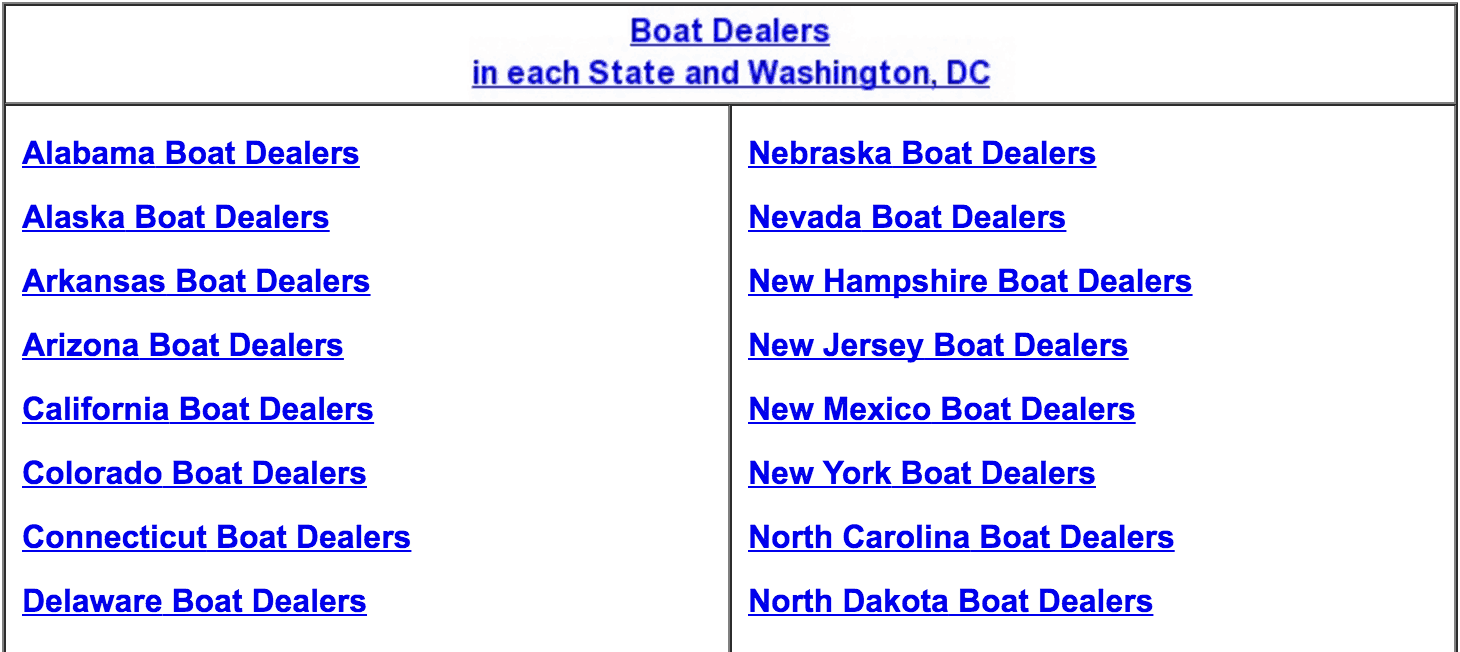
Task: Visit the Alaska Boat Dealers page
Action: 176,217
